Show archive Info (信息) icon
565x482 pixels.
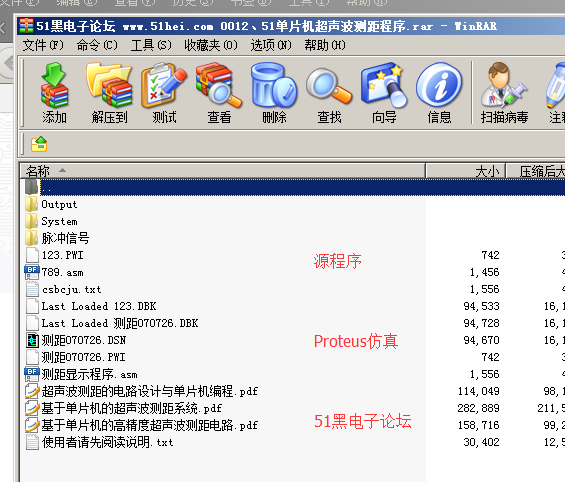(439, 85)
